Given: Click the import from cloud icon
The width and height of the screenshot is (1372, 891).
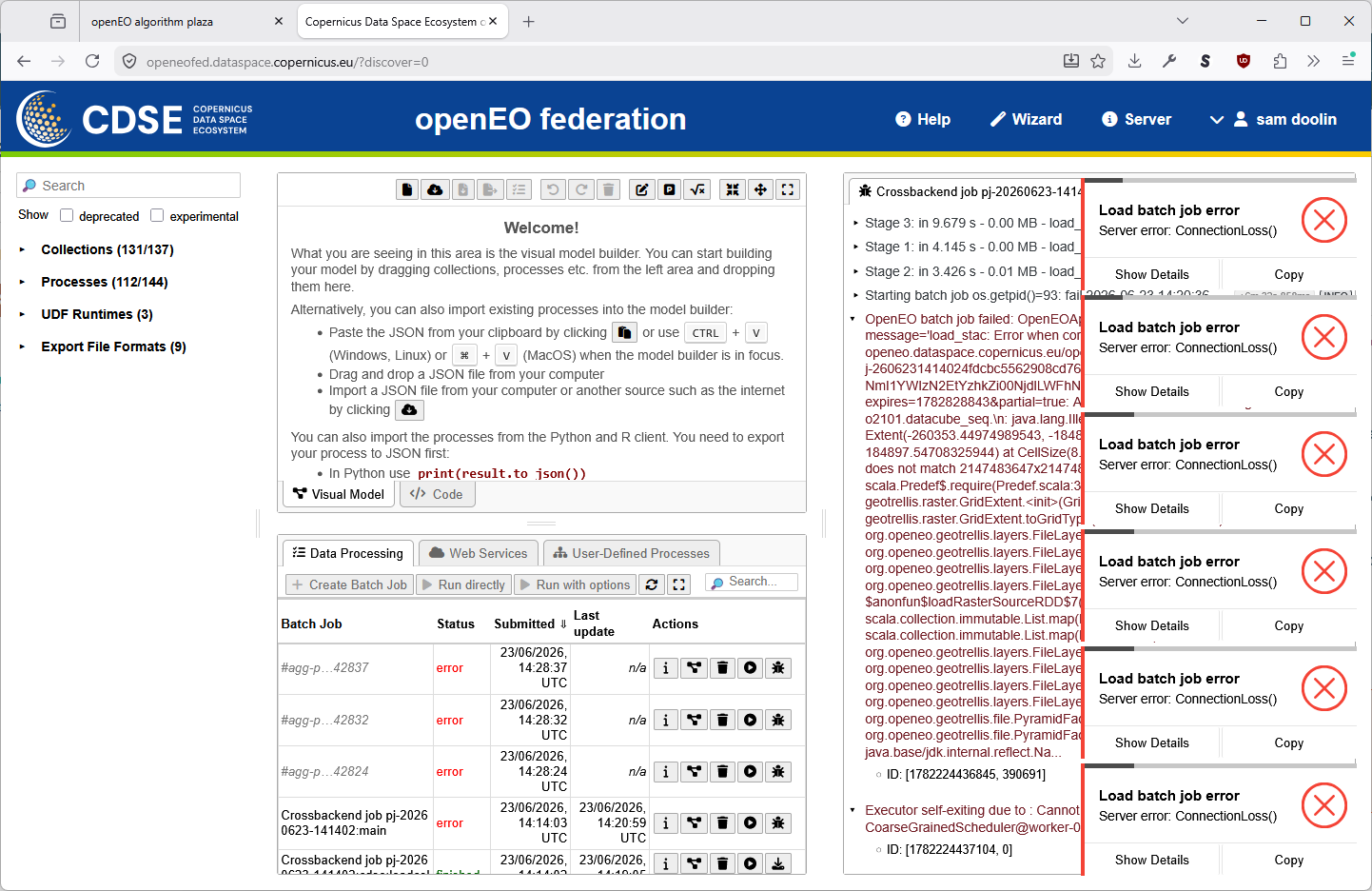Looking at the screenshot, I should point(435,189).
